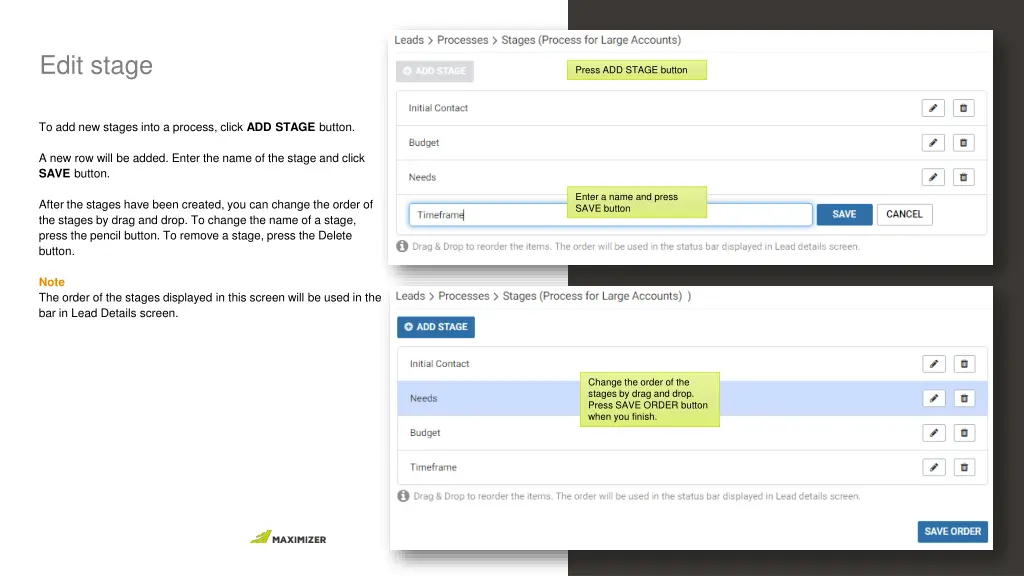Click the SAVE ORDER button
Image resolution: width=1024 pixels, height=576 pixels.
click(952, 532)
